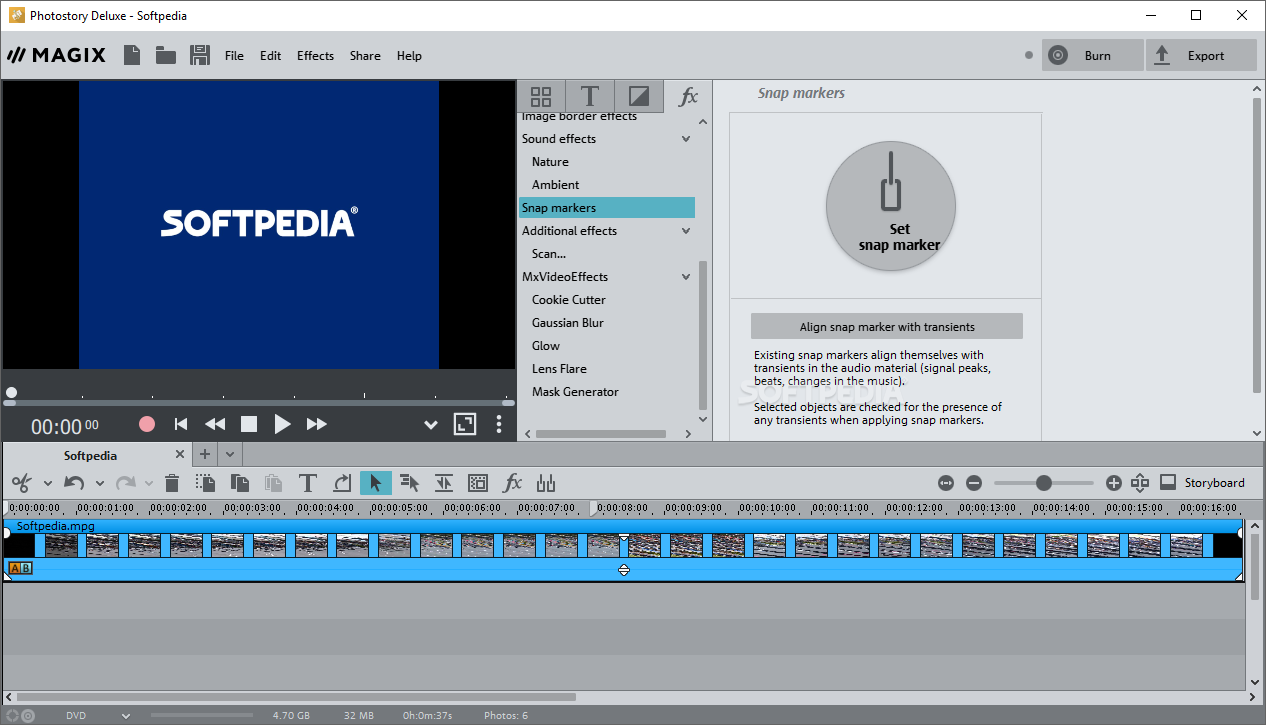Open the File menu

click(234, 56)
